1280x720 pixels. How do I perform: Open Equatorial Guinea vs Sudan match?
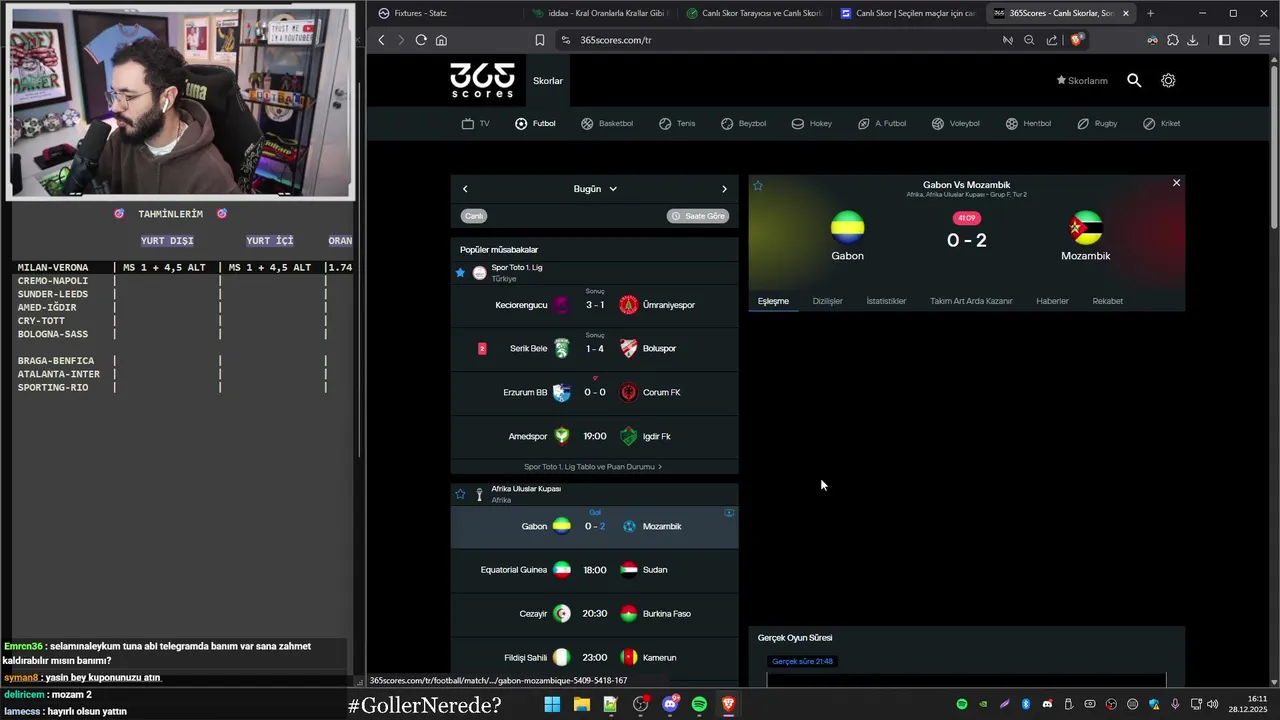(594, 570)
